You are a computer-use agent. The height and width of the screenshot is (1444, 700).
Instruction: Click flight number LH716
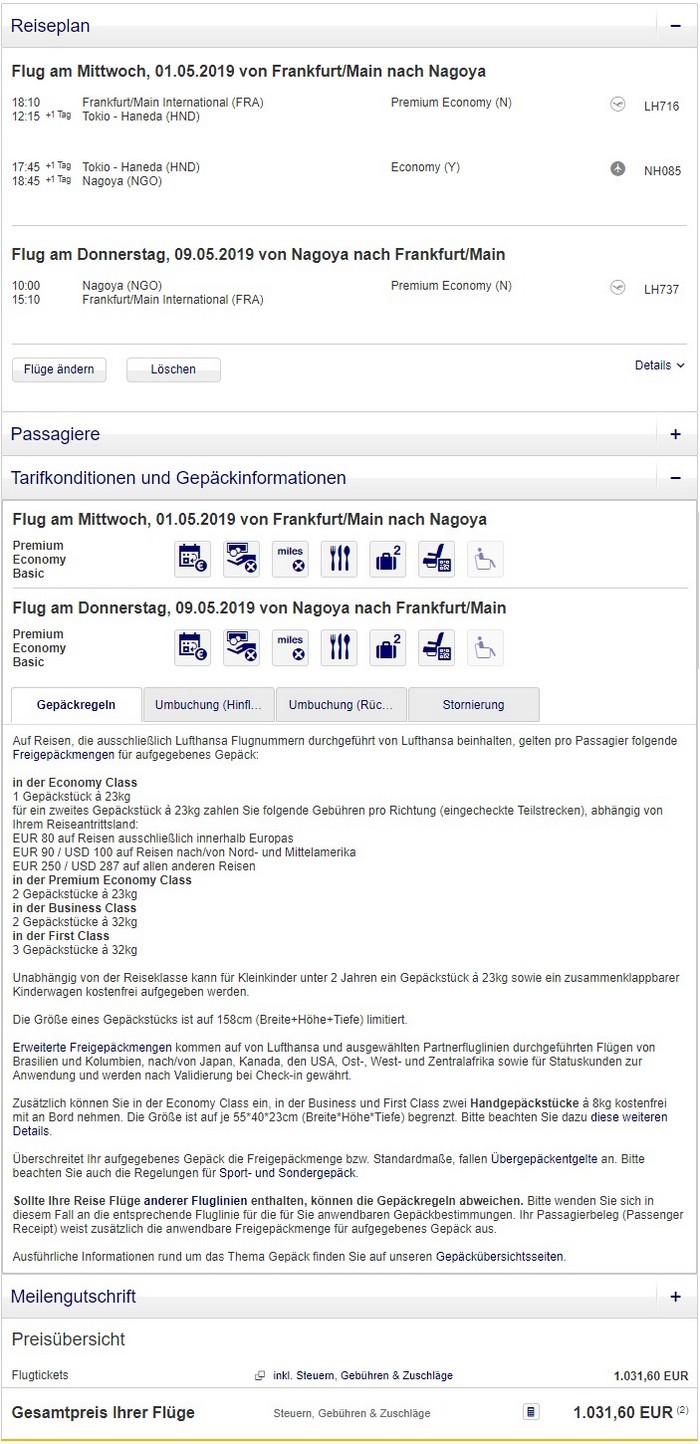point(662,105)
